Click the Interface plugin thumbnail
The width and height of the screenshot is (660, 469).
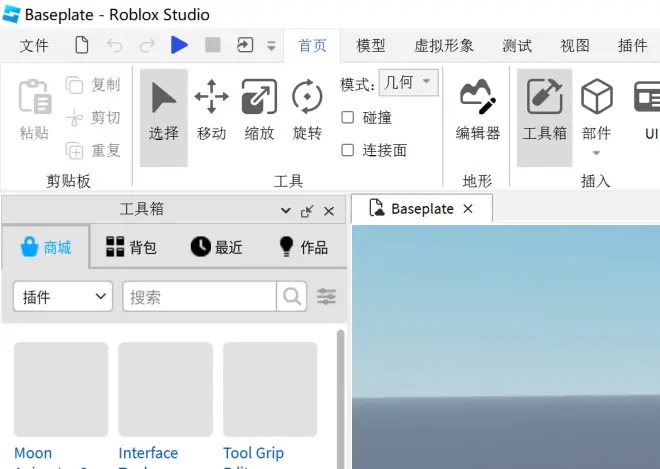pos(165,389)
